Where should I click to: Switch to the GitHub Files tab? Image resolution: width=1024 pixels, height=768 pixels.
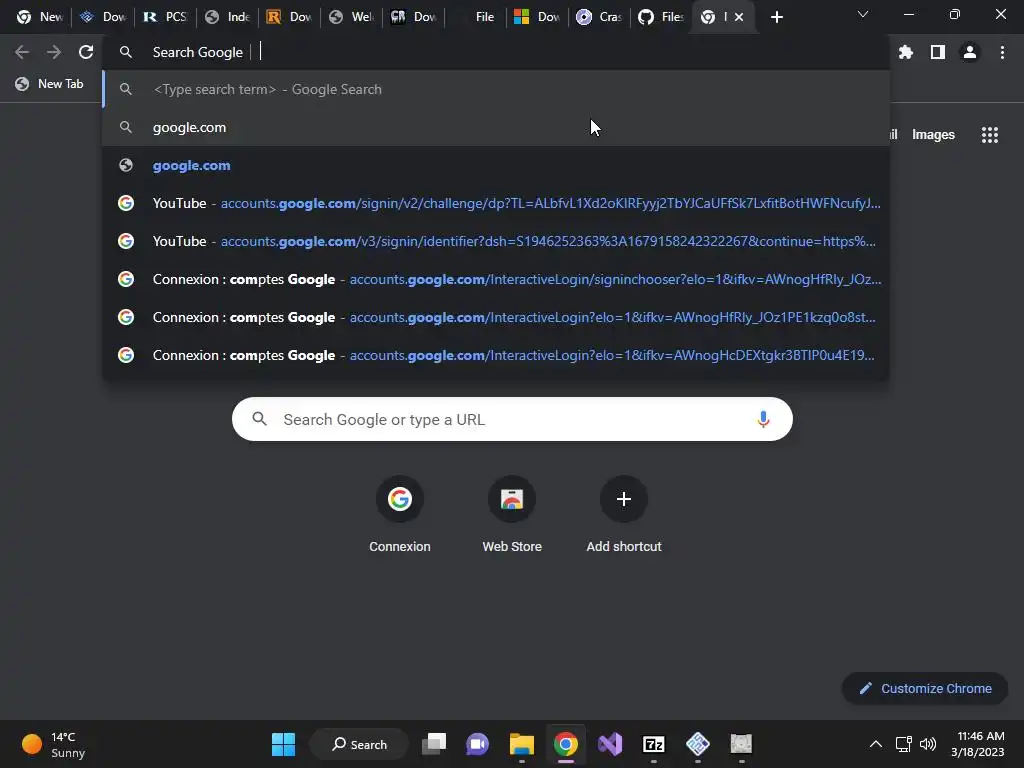[x=661, y=17]
